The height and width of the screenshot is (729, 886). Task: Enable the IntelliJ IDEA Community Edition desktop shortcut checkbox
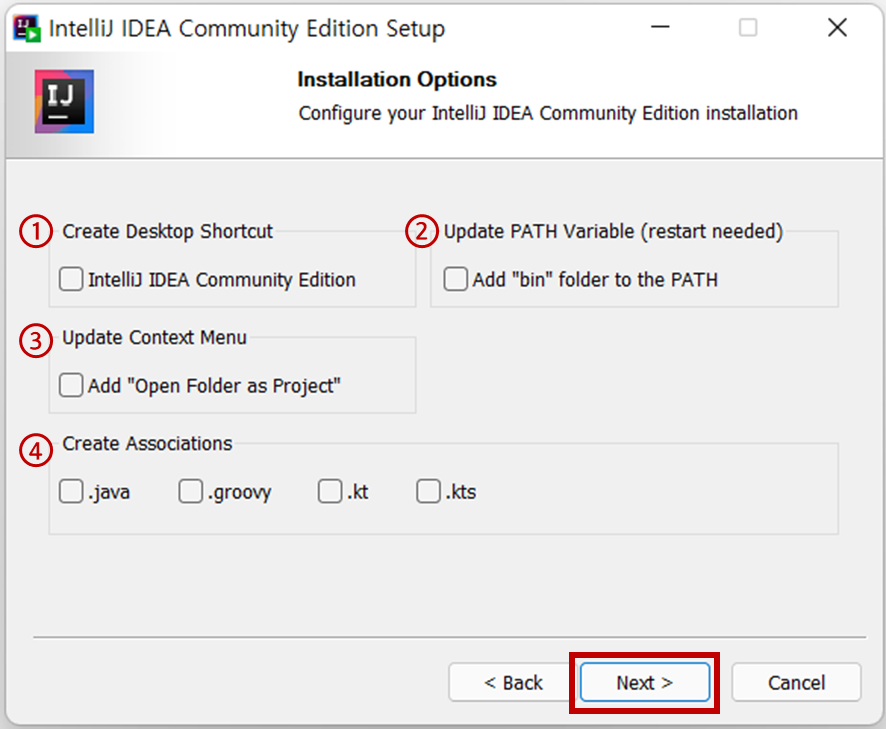point(71,279)
